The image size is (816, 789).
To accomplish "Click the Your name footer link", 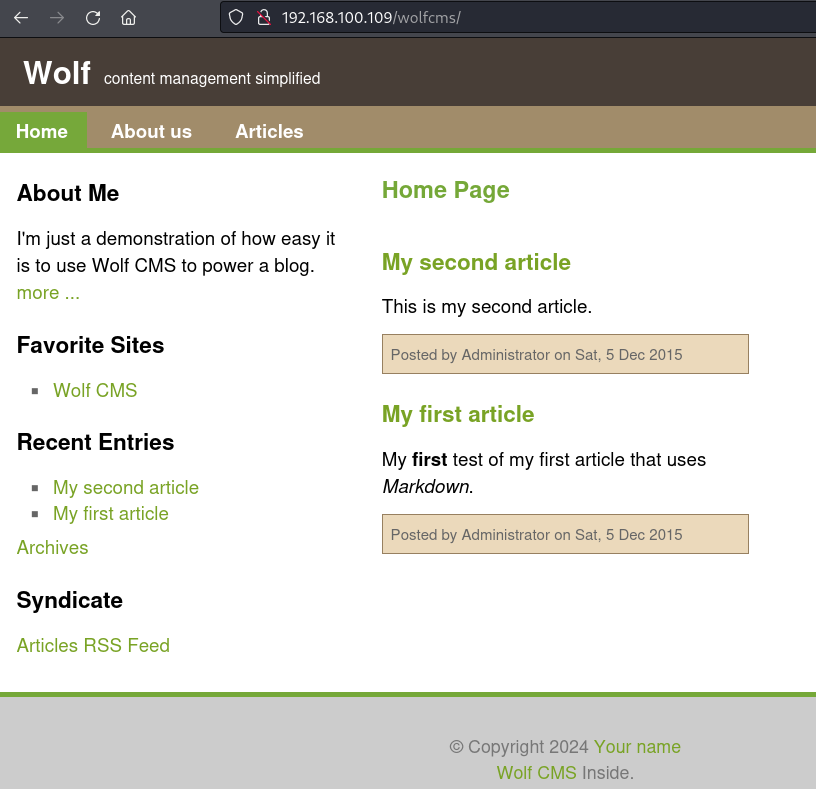I will coord(637,747).
